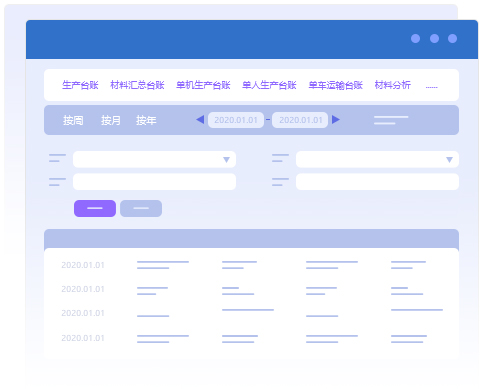Switch to the 材料汇总台账 tab

tap(137, 85)
